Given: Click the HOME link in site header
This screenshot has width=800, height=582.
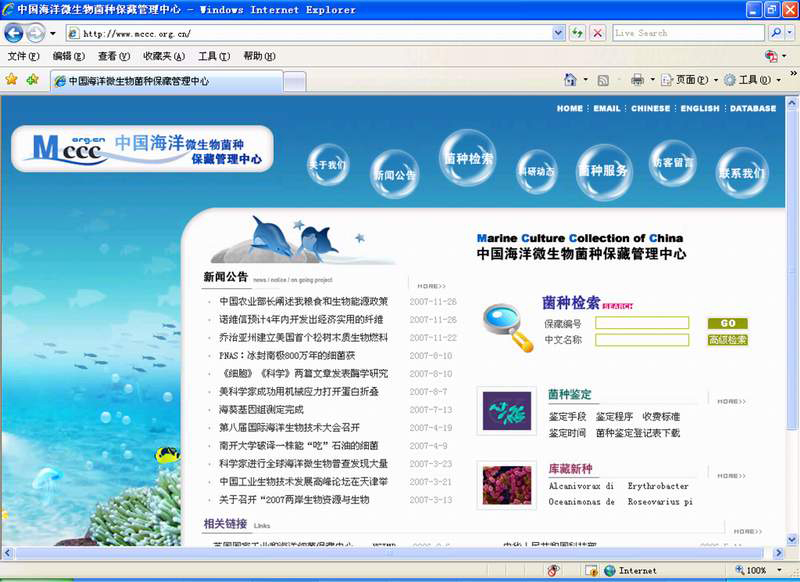Looking at the screenshot, I should coord(569,109).
